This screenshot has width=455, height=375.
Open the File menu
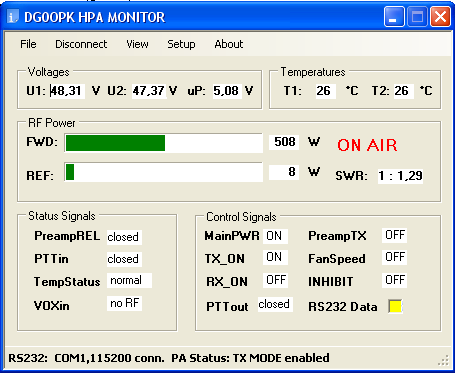pos(28,44)
